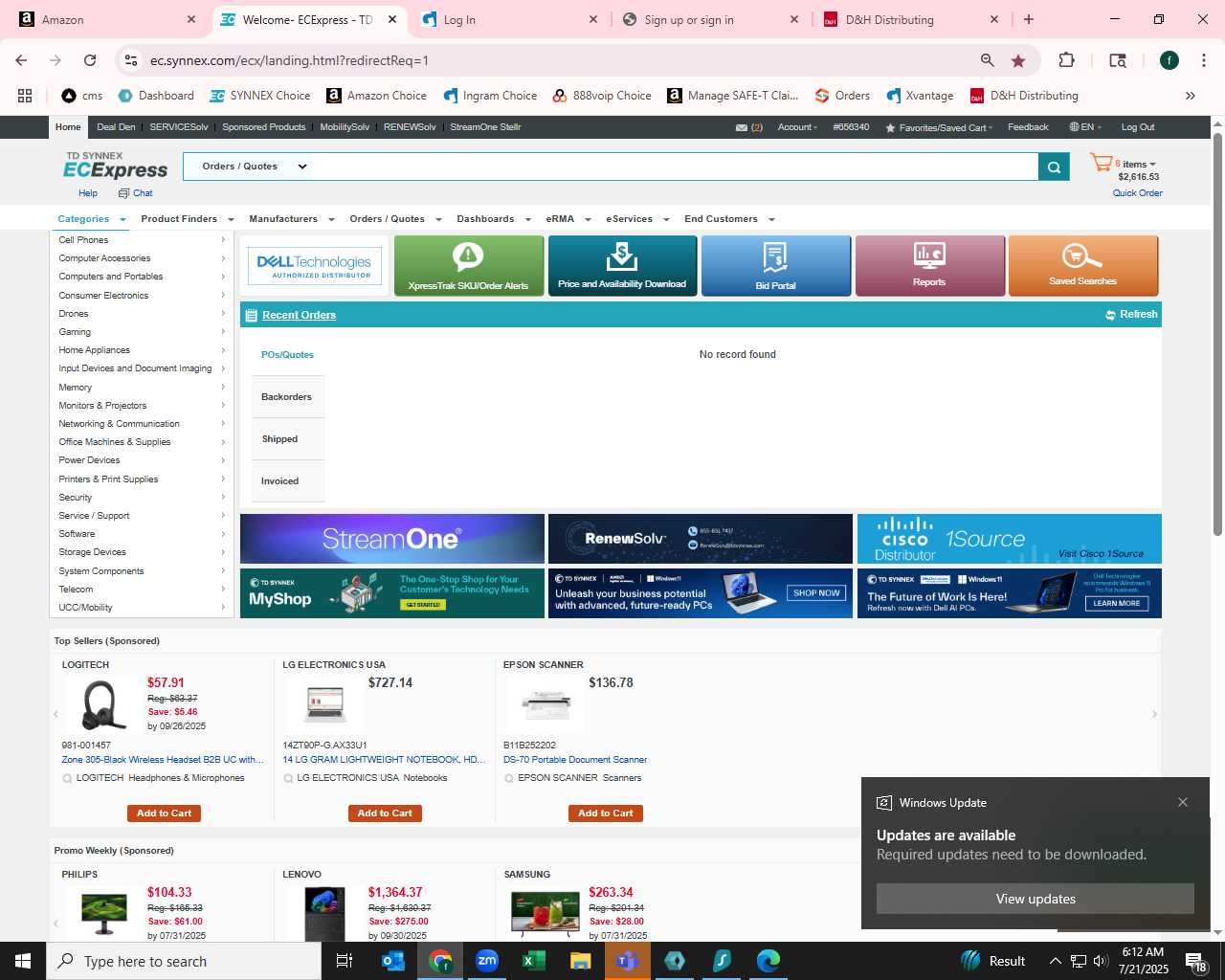Screen dimensions: 1225x980
Task: Go back with browser back arrow
Action: click(21, 60)
